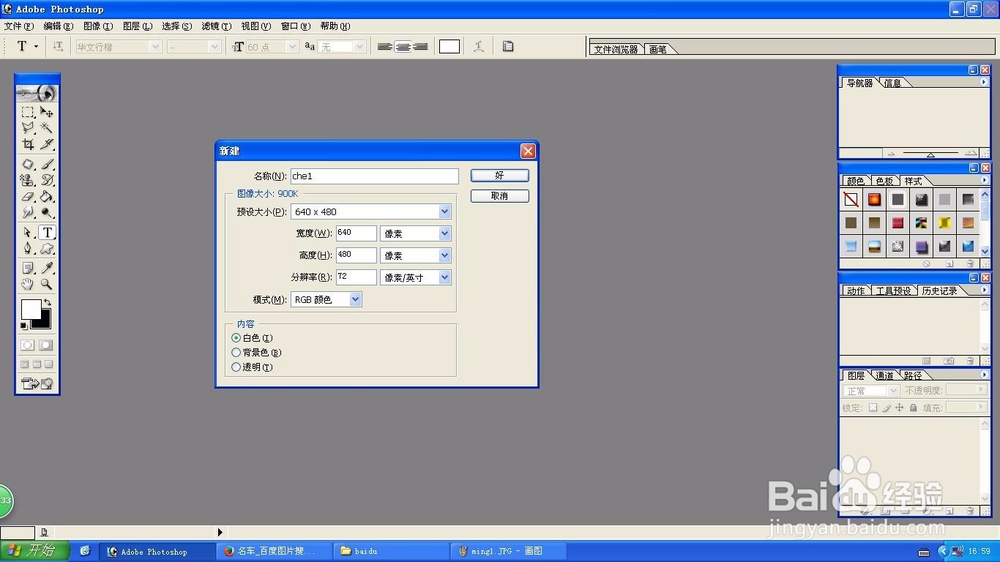1000x562 pixels.
Task: Select the Magic Wand tool
Action: [47, 128]
